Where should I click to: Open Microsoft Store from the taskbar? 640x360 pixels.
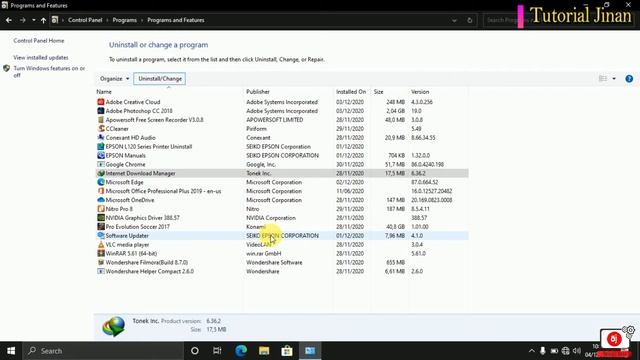(x=287, y=351)
